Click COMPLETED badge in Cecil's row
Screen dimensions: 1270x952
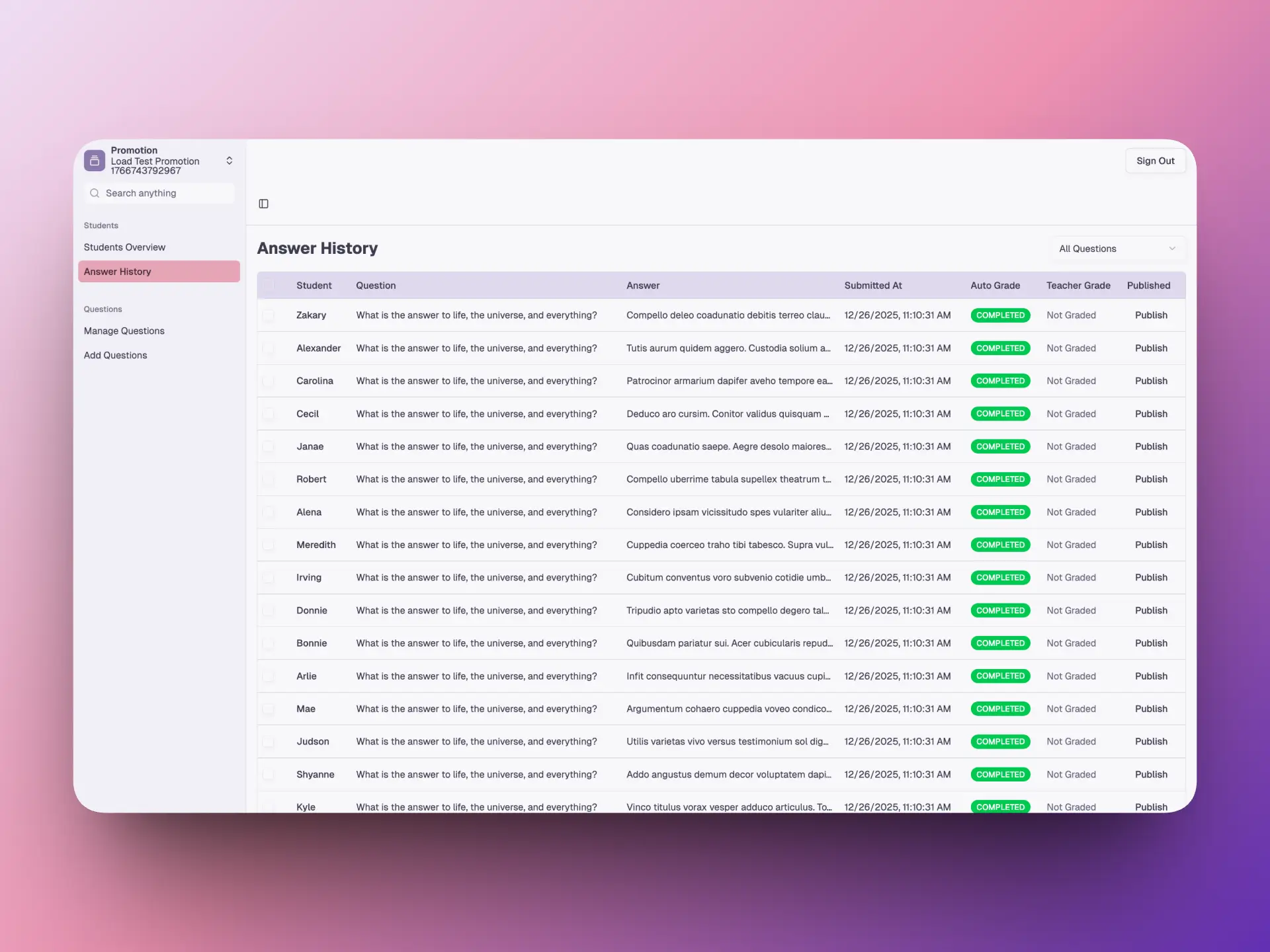pyautogui.click(x=999, y=414)
